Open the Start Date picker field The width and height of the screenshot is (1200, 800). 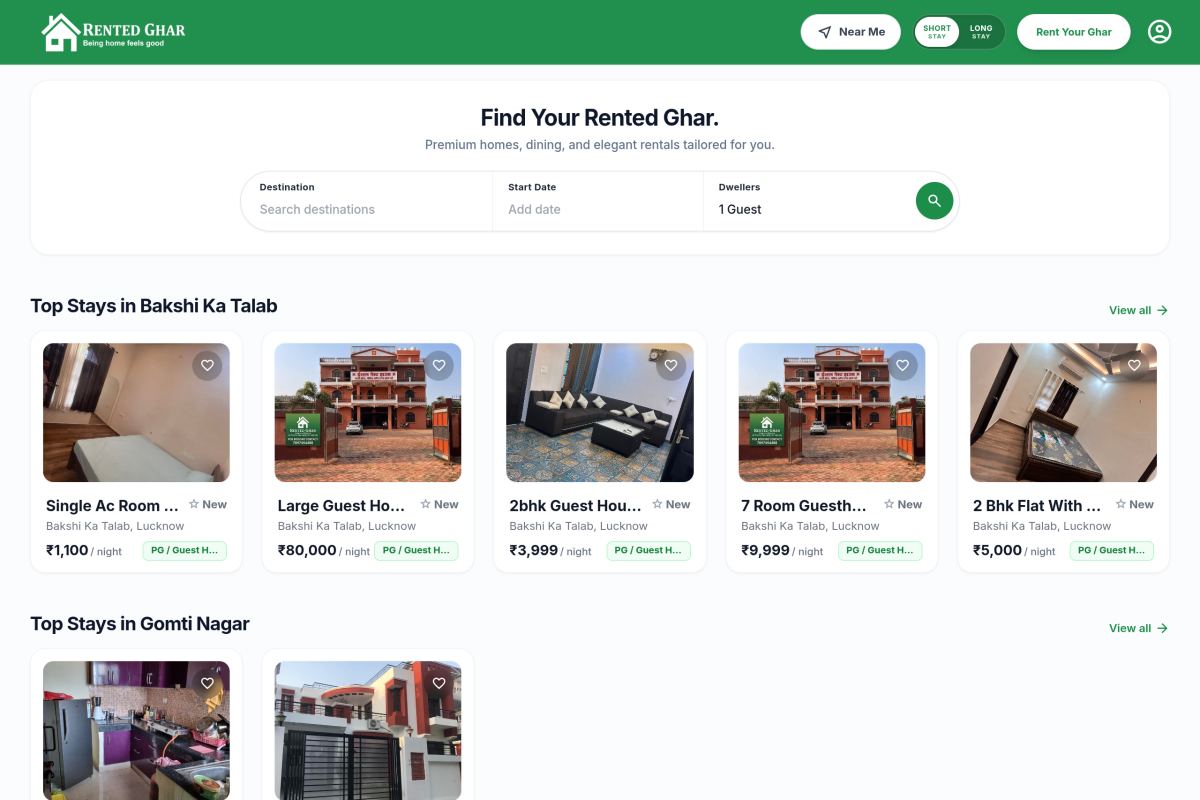tap(598, 201)
